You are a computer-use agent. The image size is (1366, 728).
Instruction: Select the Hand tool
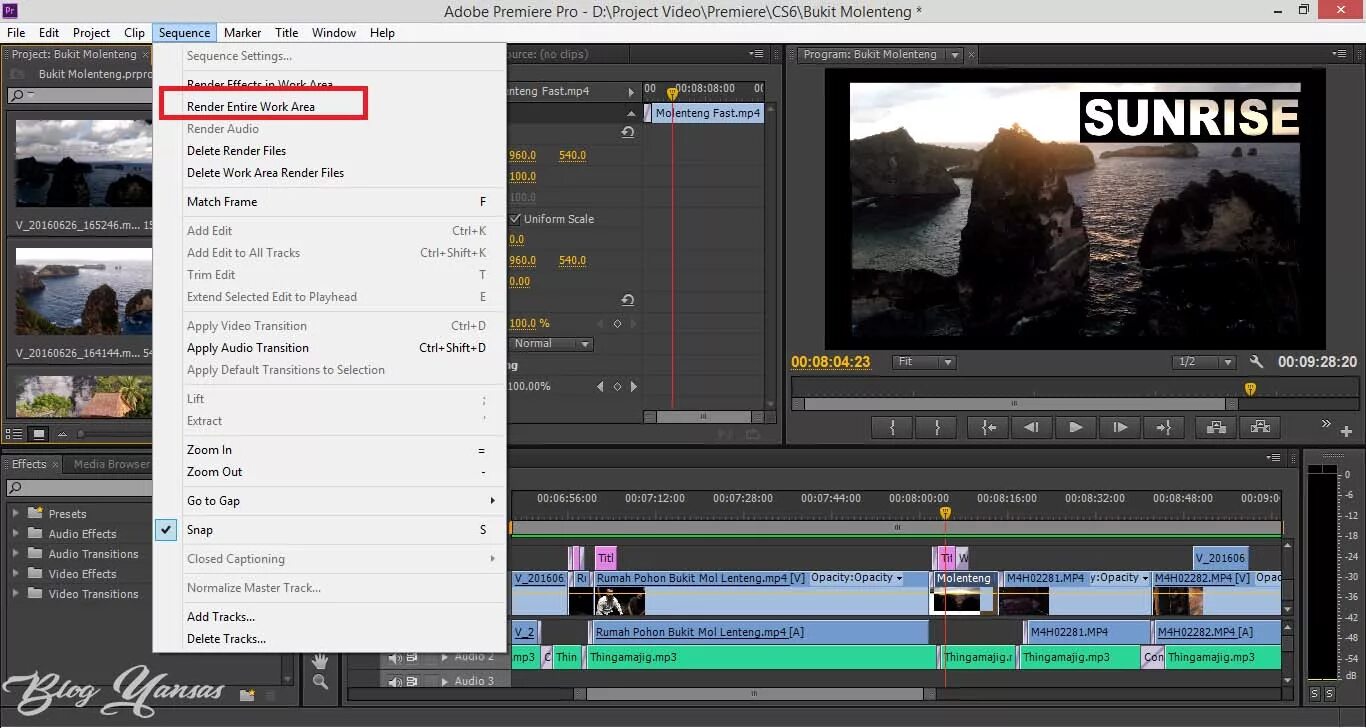[x=320, y=661]
